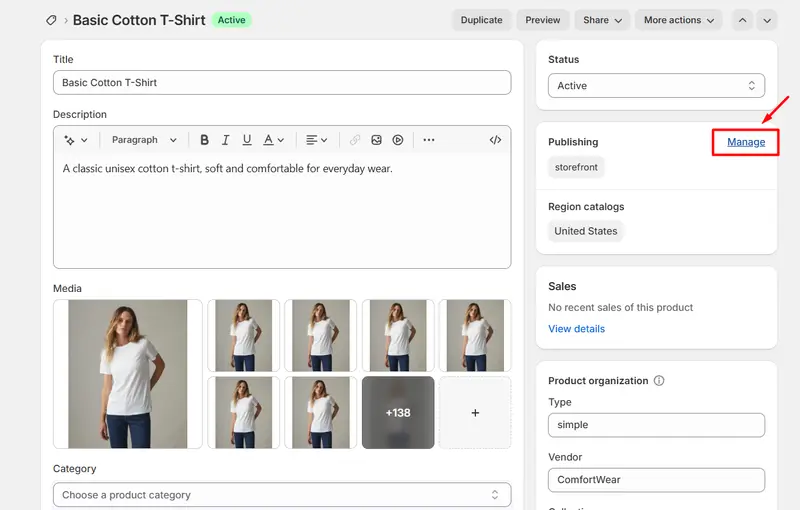The height and width of the screenshot is (510, 800).
Task: Toggle italic formatting in description
Action: (226, 140)
